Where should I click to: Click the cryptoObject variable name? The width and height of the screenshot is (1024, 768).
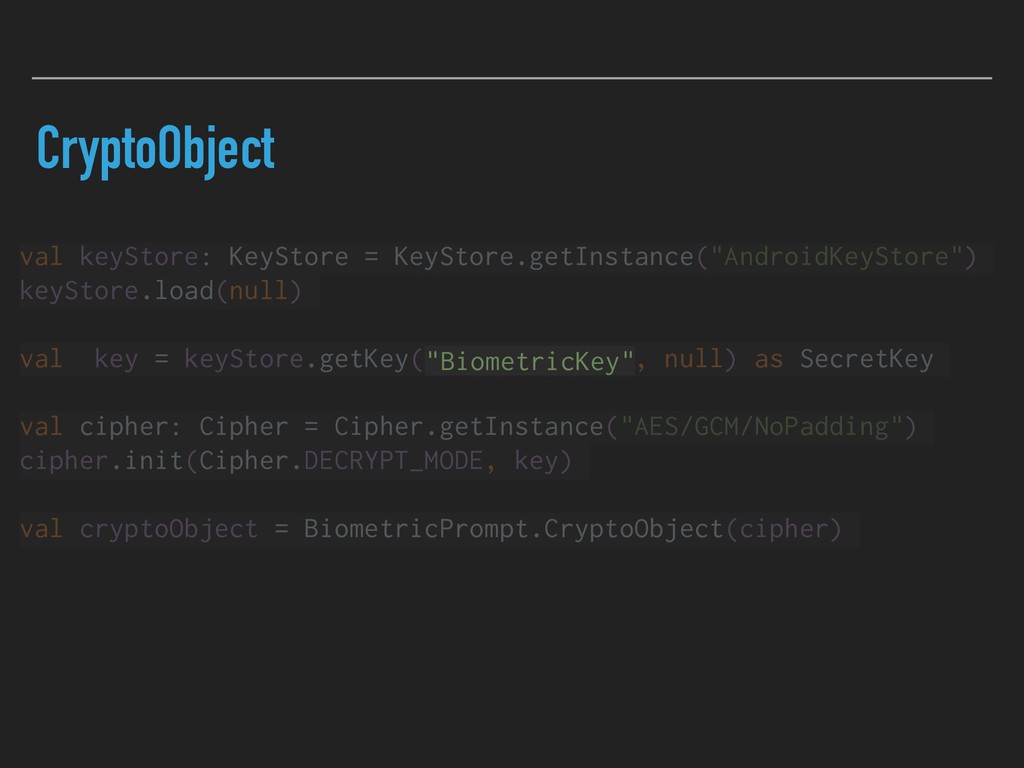click(168, 529)
